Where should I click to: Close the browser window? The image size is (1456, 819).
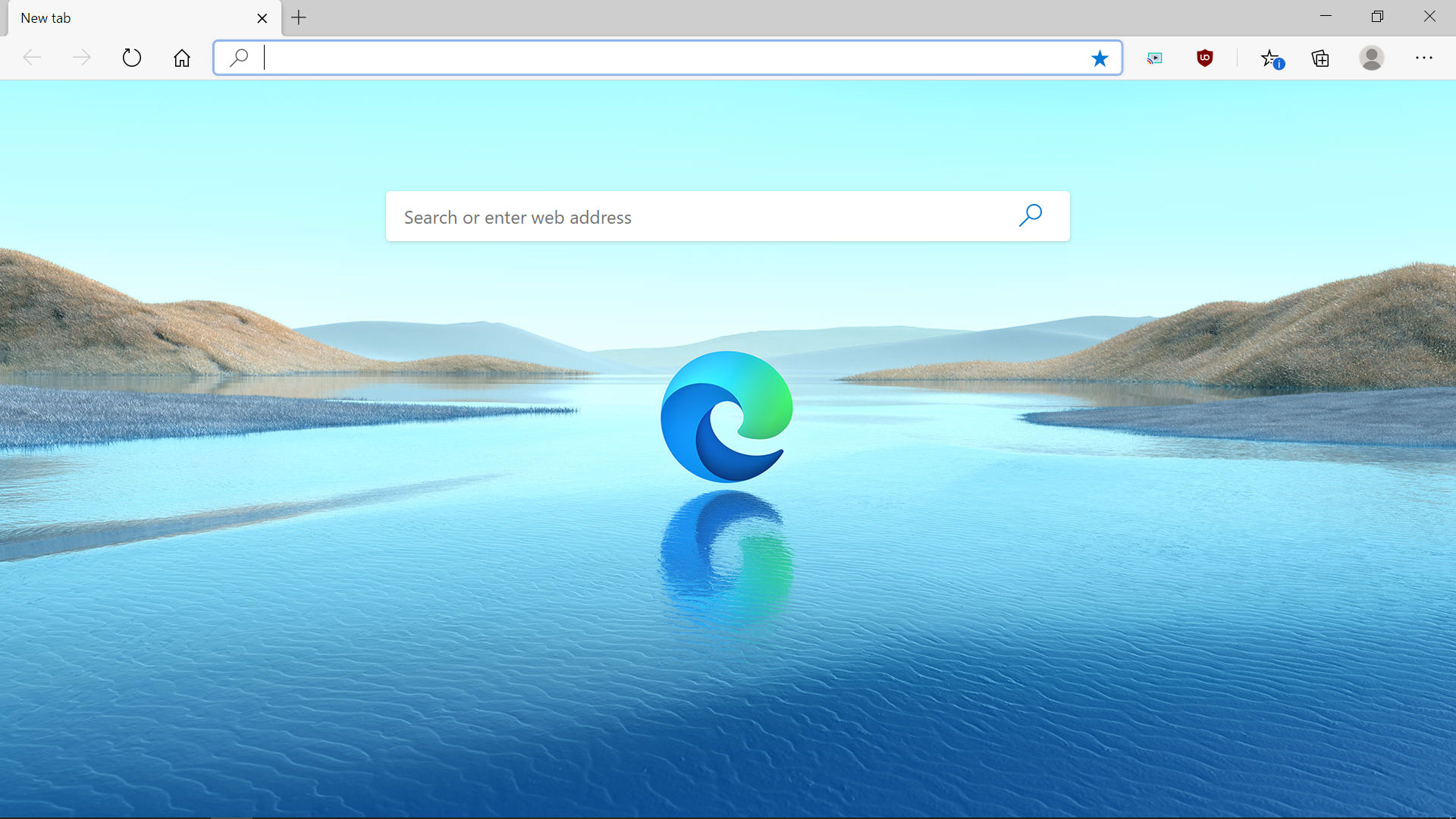1429,16
